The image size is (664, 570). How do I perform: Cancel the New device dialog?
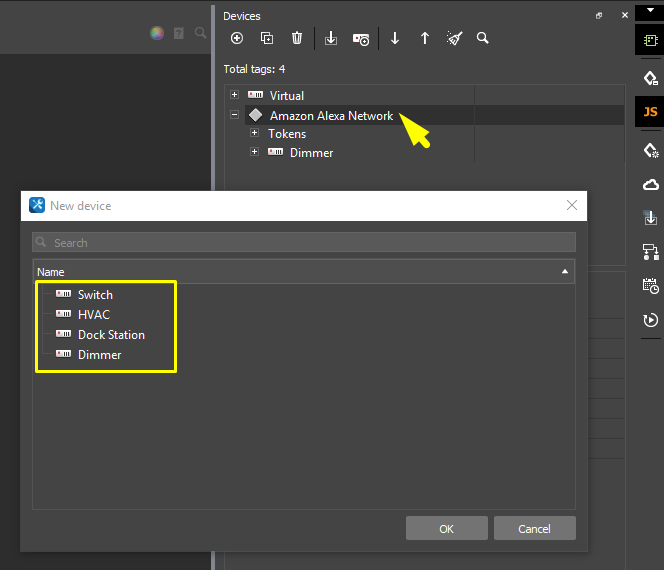(535, 528)
